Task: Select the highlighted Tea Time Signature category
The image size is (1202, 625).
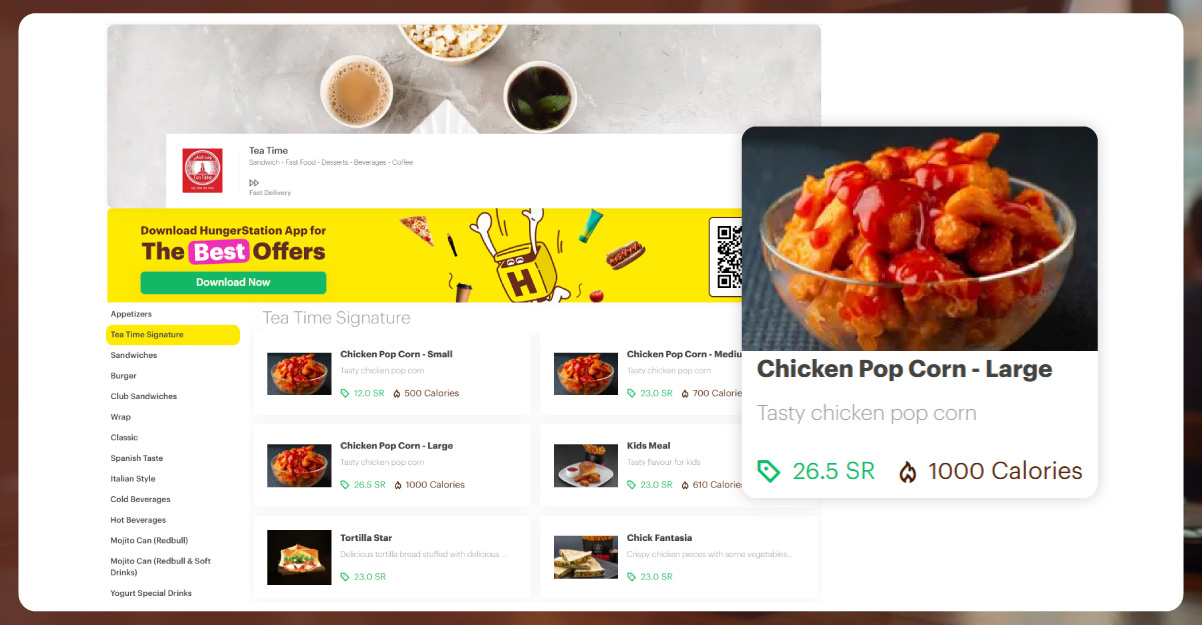Action: [173, 335]
